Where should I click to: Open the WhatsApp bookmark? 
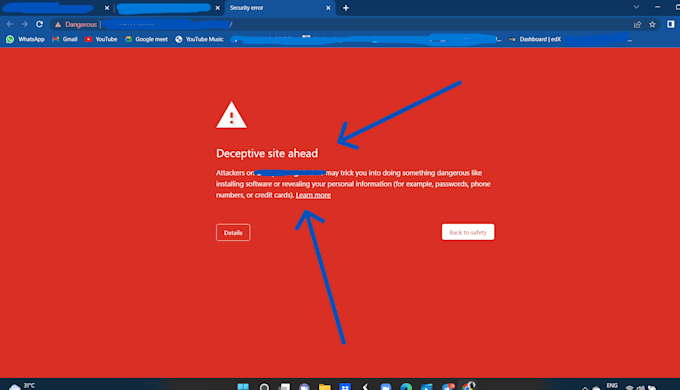(25, 39)
